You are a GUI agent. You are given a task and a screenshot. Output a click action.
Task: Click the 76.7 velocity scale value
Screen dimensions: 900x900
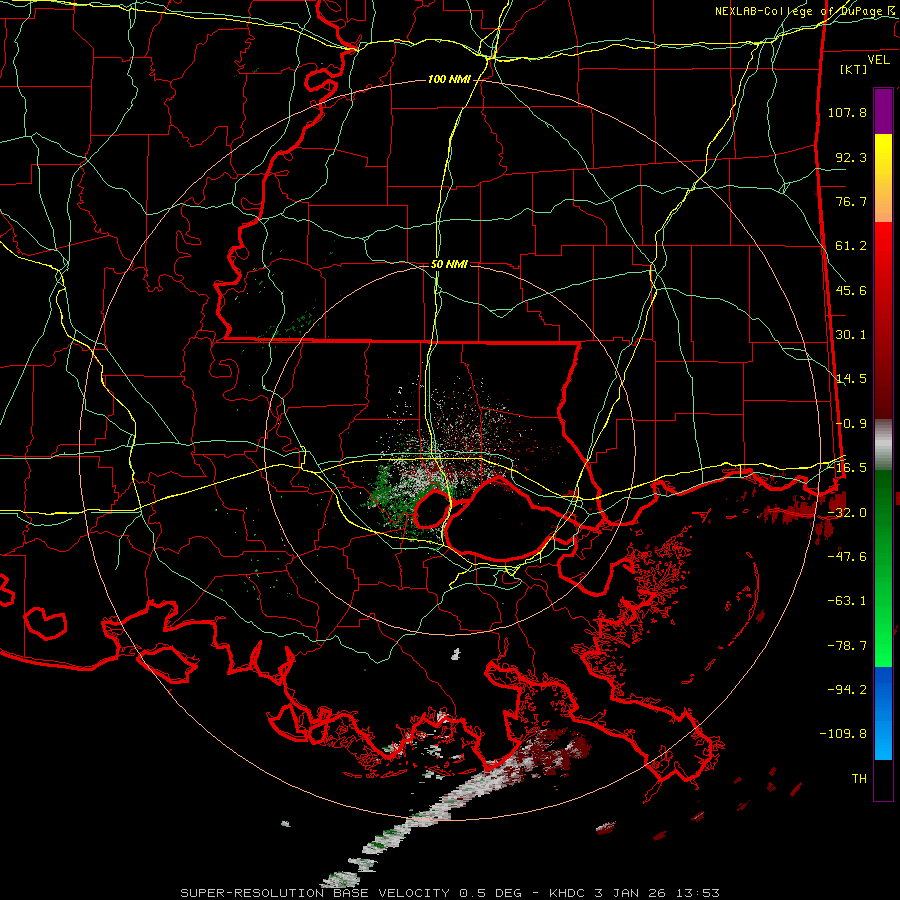[x=851, y=201]
